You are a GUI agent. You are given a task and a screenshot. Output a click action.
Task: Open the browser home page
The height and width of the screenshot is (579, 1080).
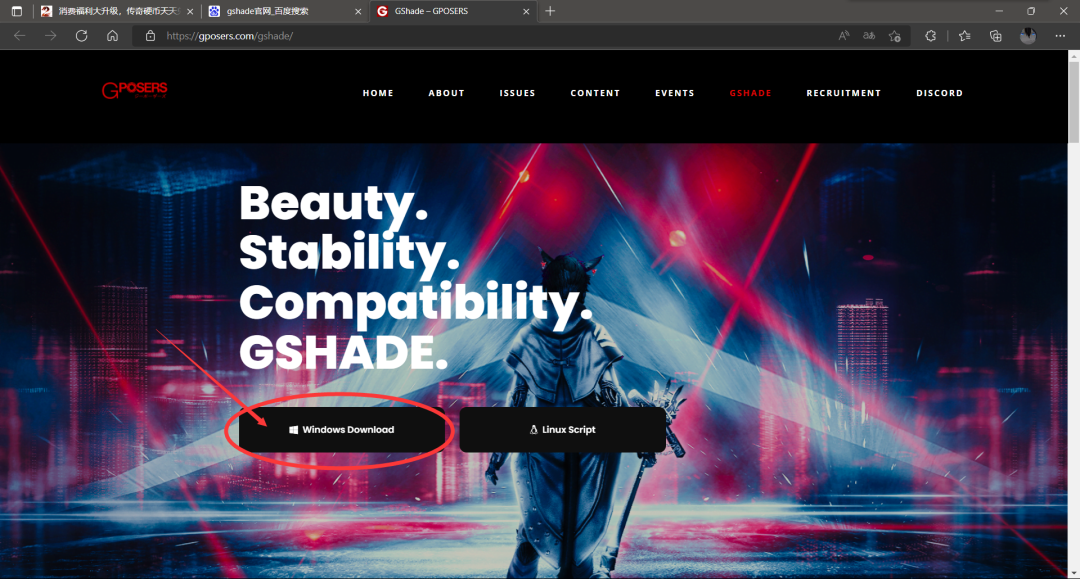click(112, 36)
